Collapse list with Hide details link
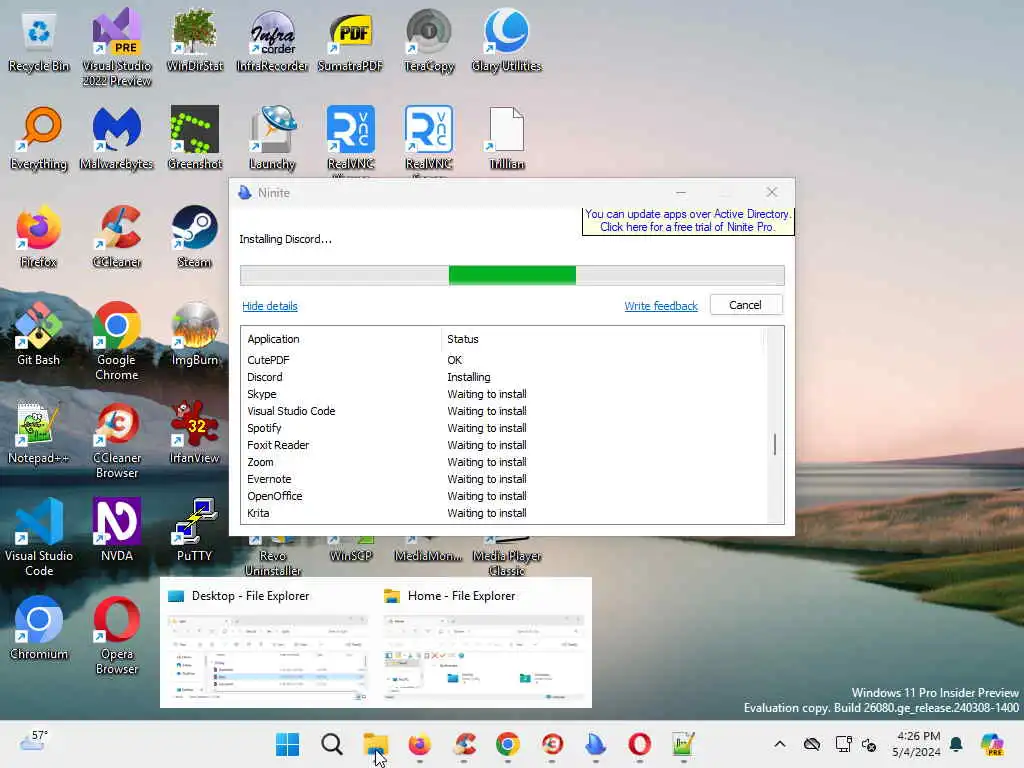Screen dimensions: 1024x768 click(270, 306)
